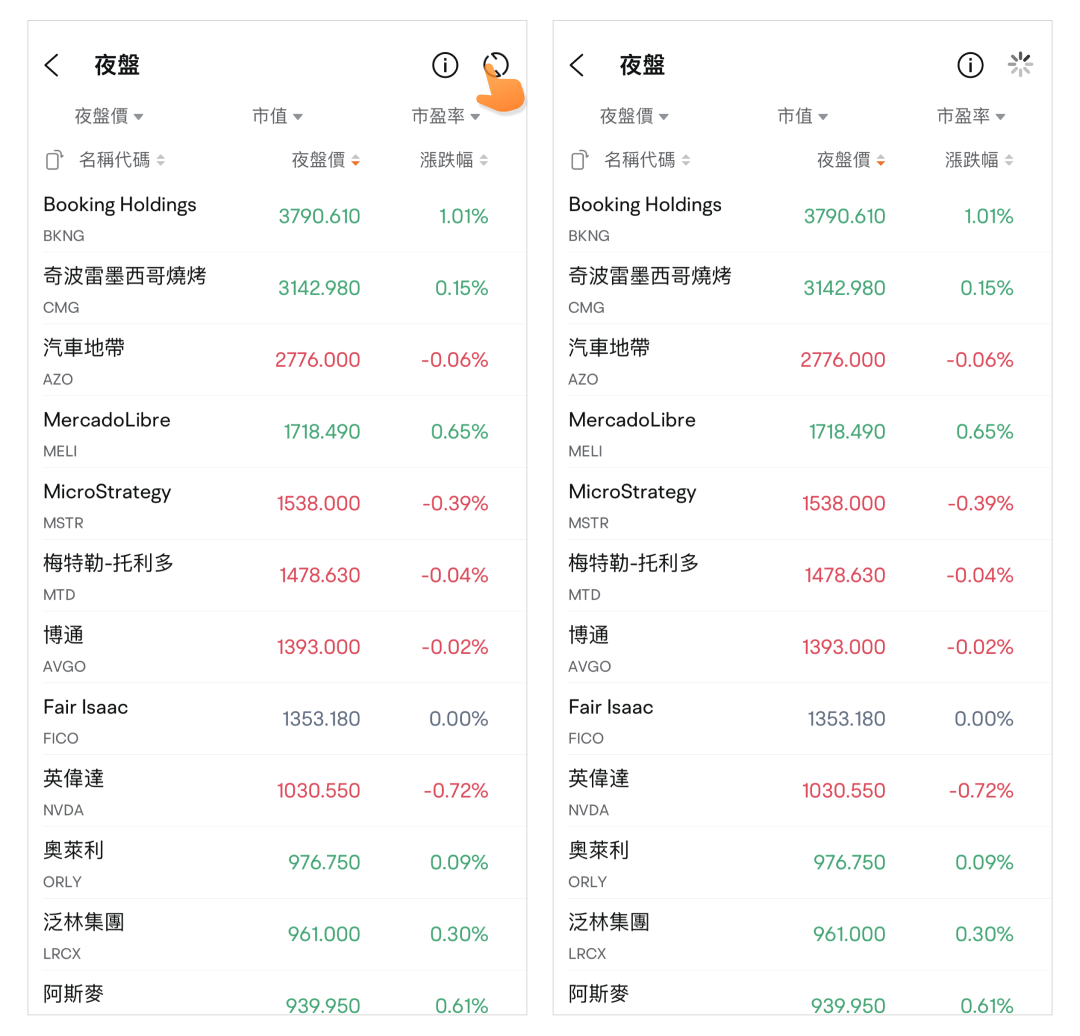This screenshot has width=1080, height=1036.
Task: Tap the list layout icon in left panel
Action: (55, 160)
